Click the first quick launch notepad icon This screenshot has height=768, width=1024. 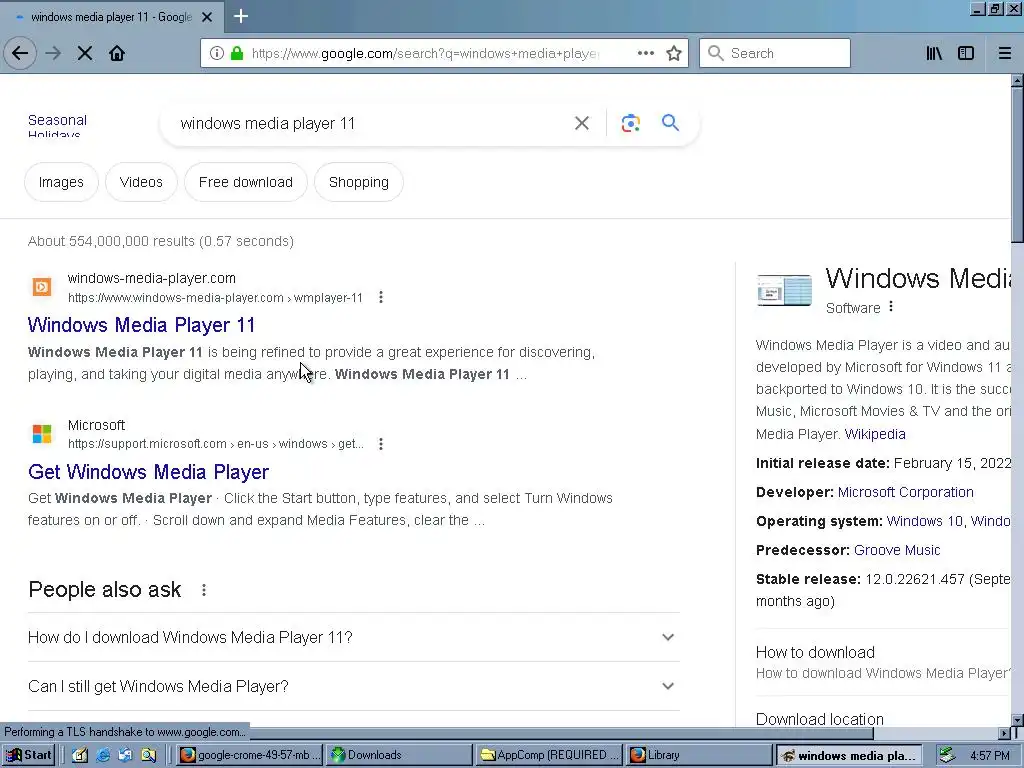80,755
